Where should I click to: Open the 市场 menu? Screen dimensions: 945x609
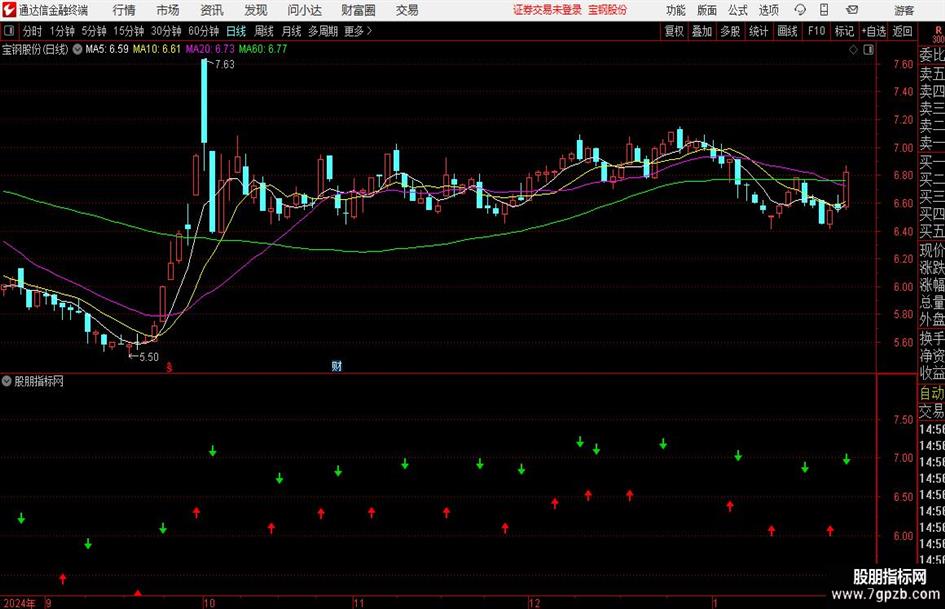[x=168, y=10]
